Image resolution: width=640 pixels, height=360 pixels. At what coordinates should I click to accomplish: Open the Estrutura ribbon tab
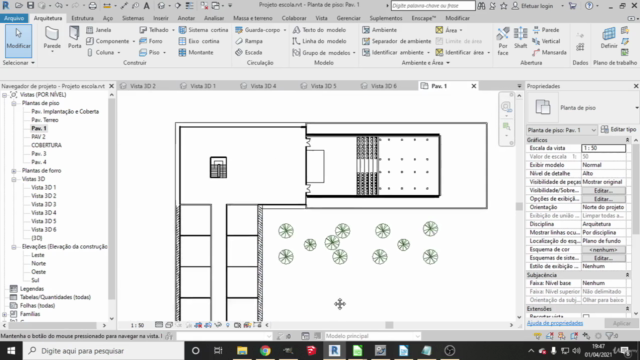[82, 18]
